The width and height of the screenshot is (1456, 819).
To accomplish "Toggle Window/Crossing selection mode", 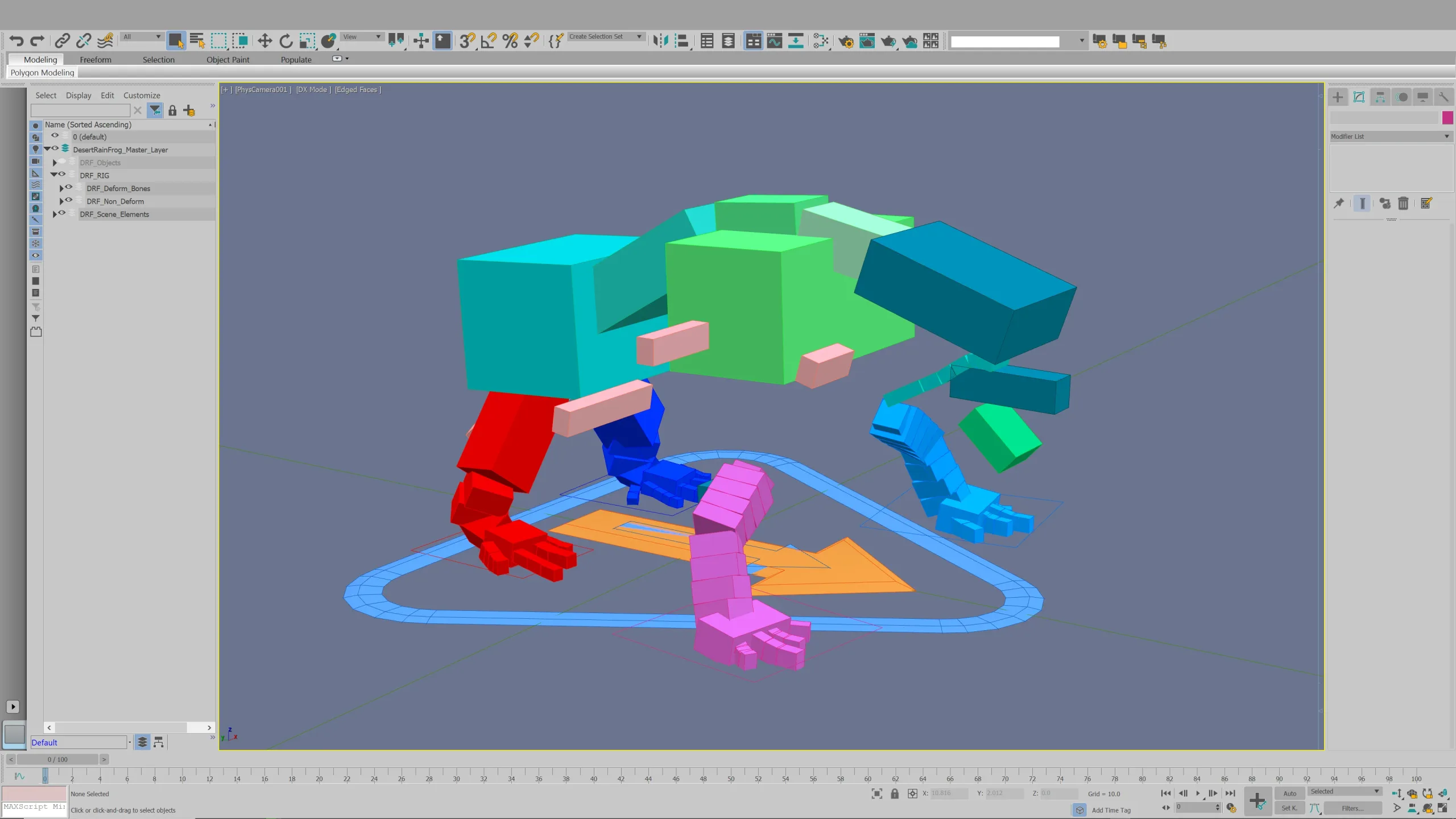I will 240,41.
